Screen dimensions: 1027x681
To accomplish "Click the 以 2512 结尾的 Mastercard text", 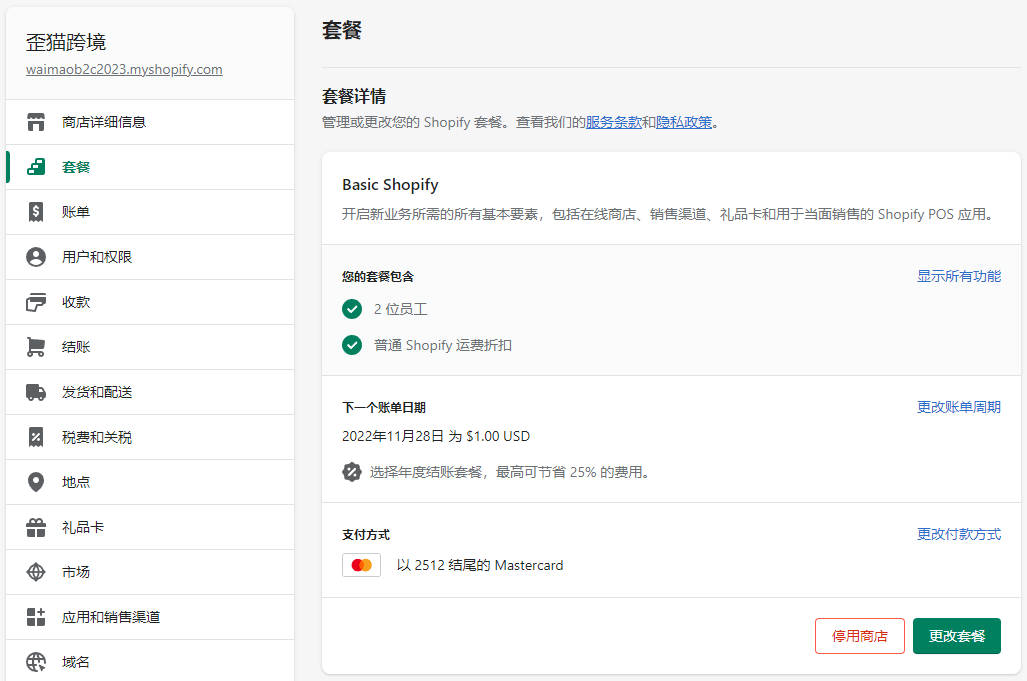I will (480, 565).
